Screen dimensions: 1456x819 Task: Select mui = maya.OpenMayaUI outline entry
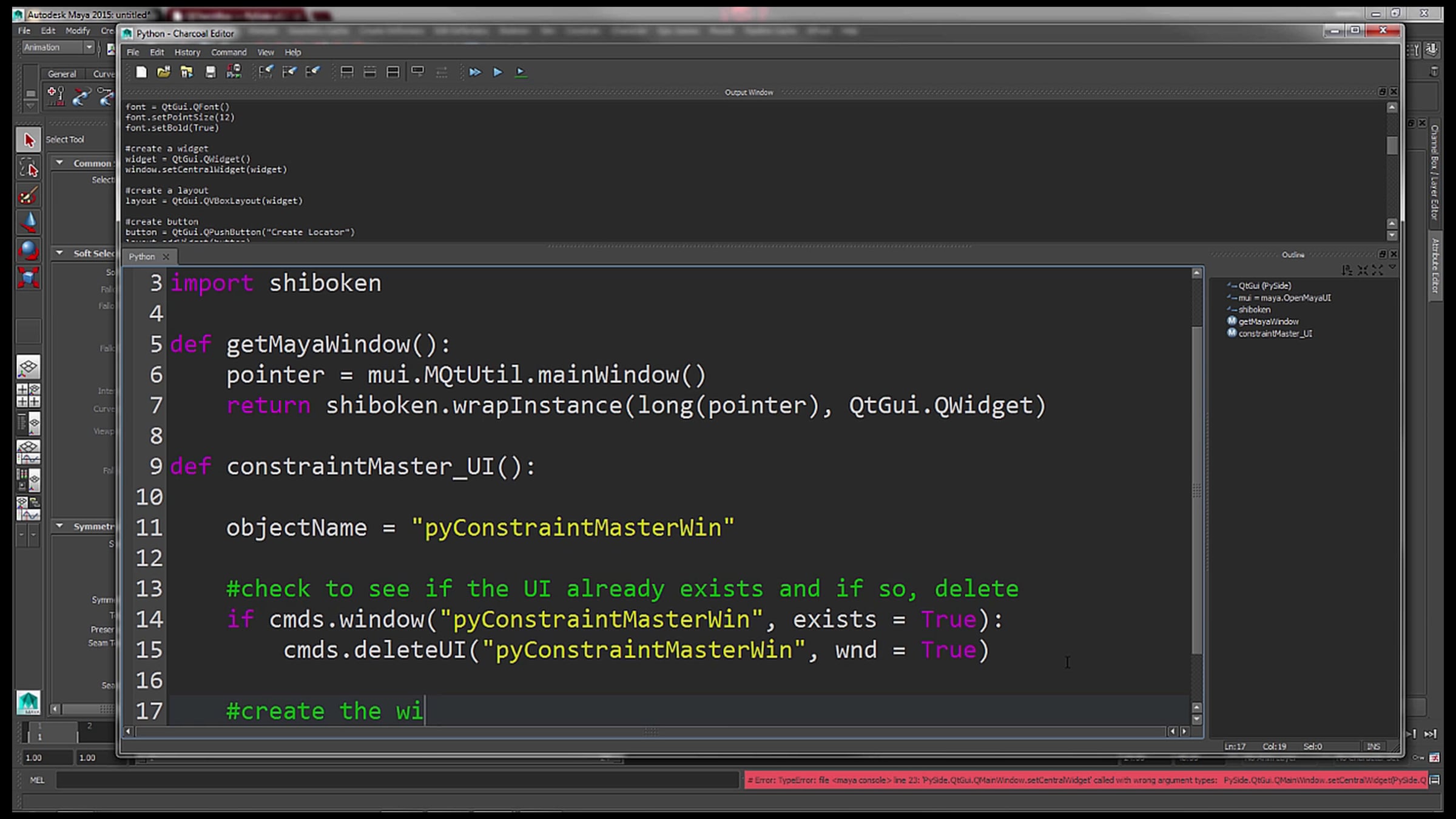[x=1284, y=298]
